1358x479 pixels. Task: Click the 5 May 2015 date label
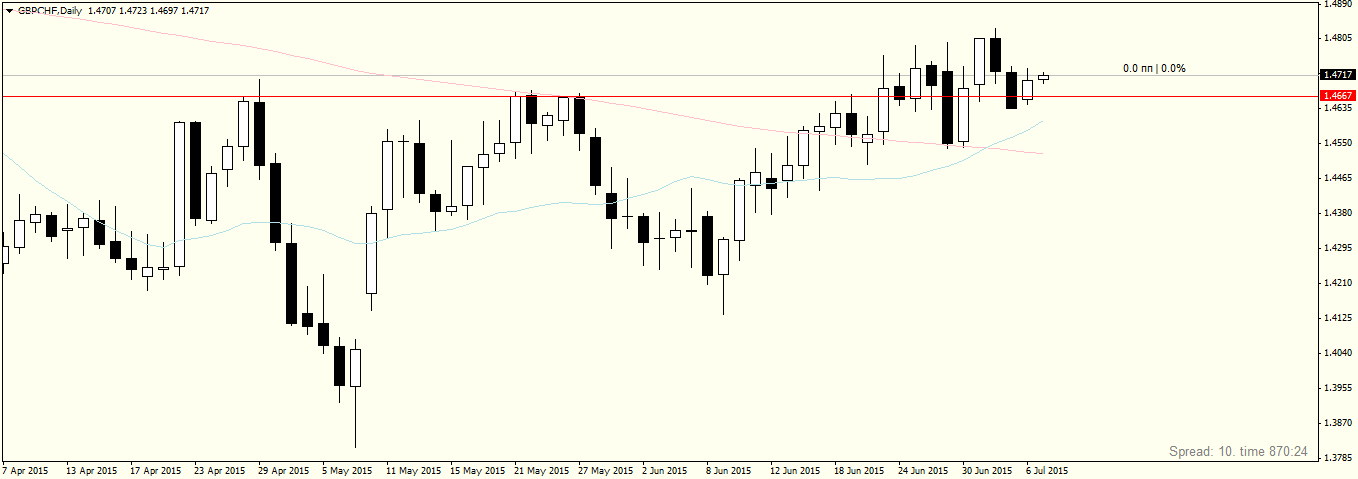[346, 470]
